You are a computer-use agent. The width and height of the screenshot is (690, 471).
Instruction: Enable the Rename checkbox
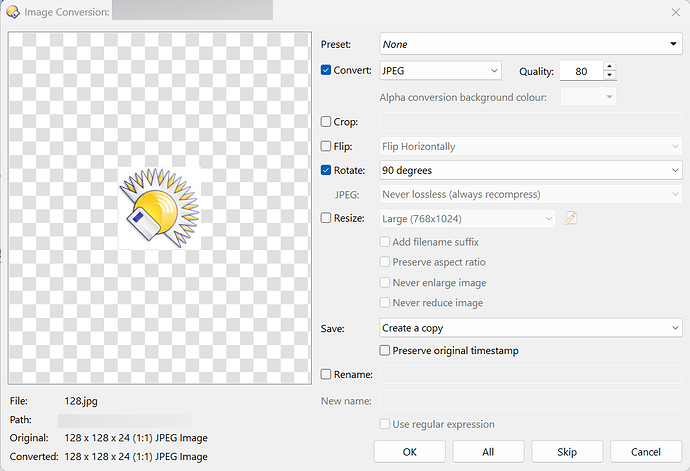pyautogui.click(x=326, y=374)
